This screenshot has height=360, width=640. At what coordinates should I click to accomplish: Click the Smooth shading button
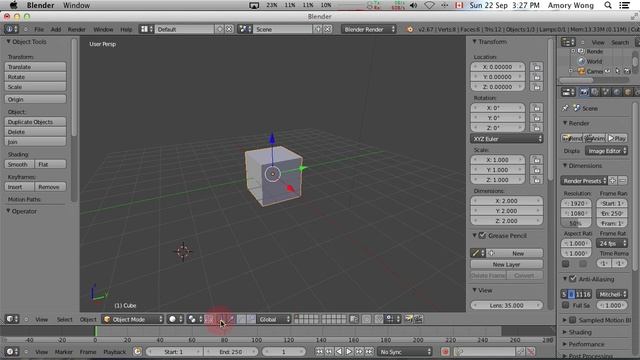point(20,164)
